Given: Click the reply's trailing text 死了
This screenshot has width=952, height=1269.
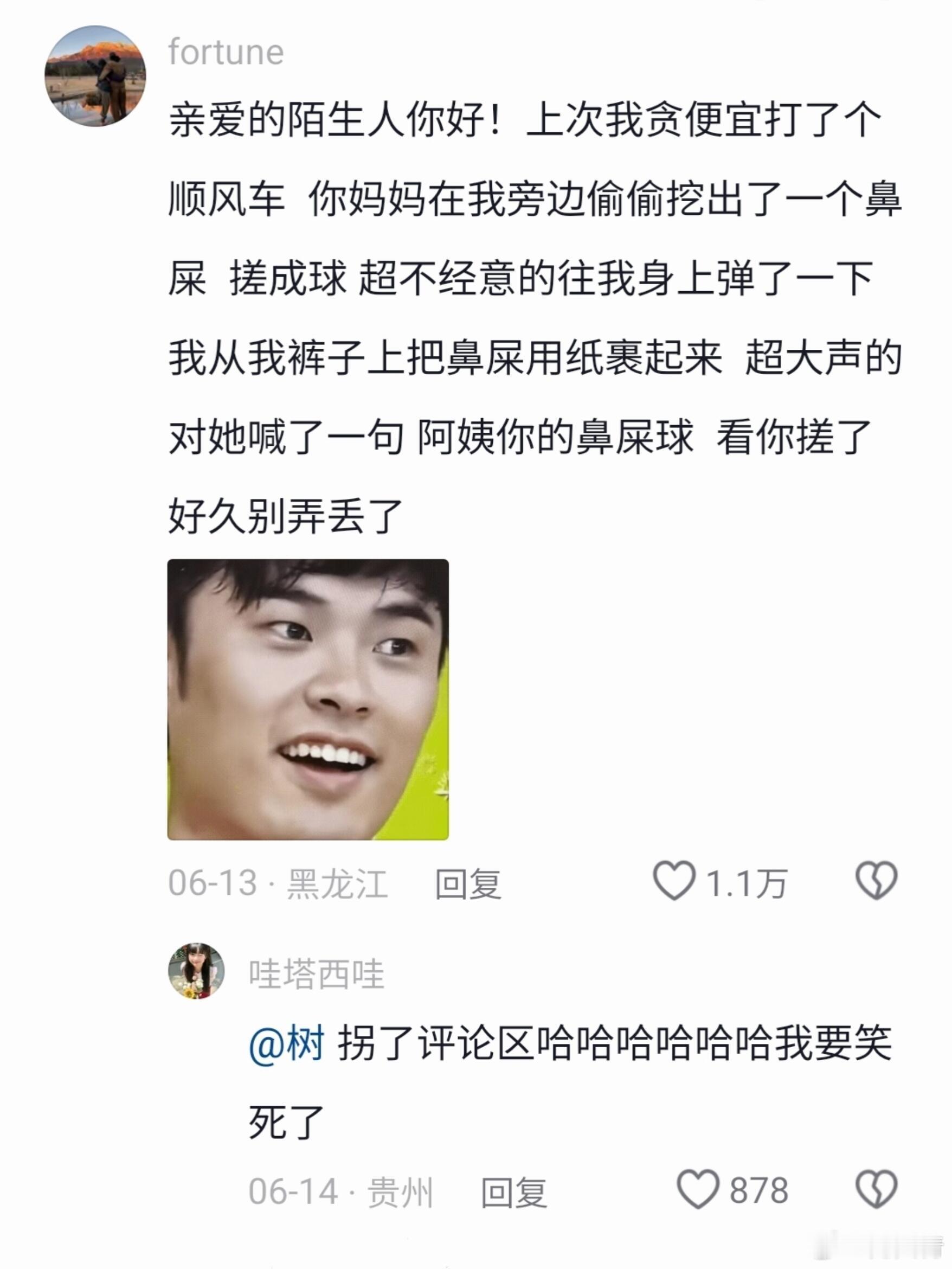Looking at the screenshot, I should [286, 1123].
